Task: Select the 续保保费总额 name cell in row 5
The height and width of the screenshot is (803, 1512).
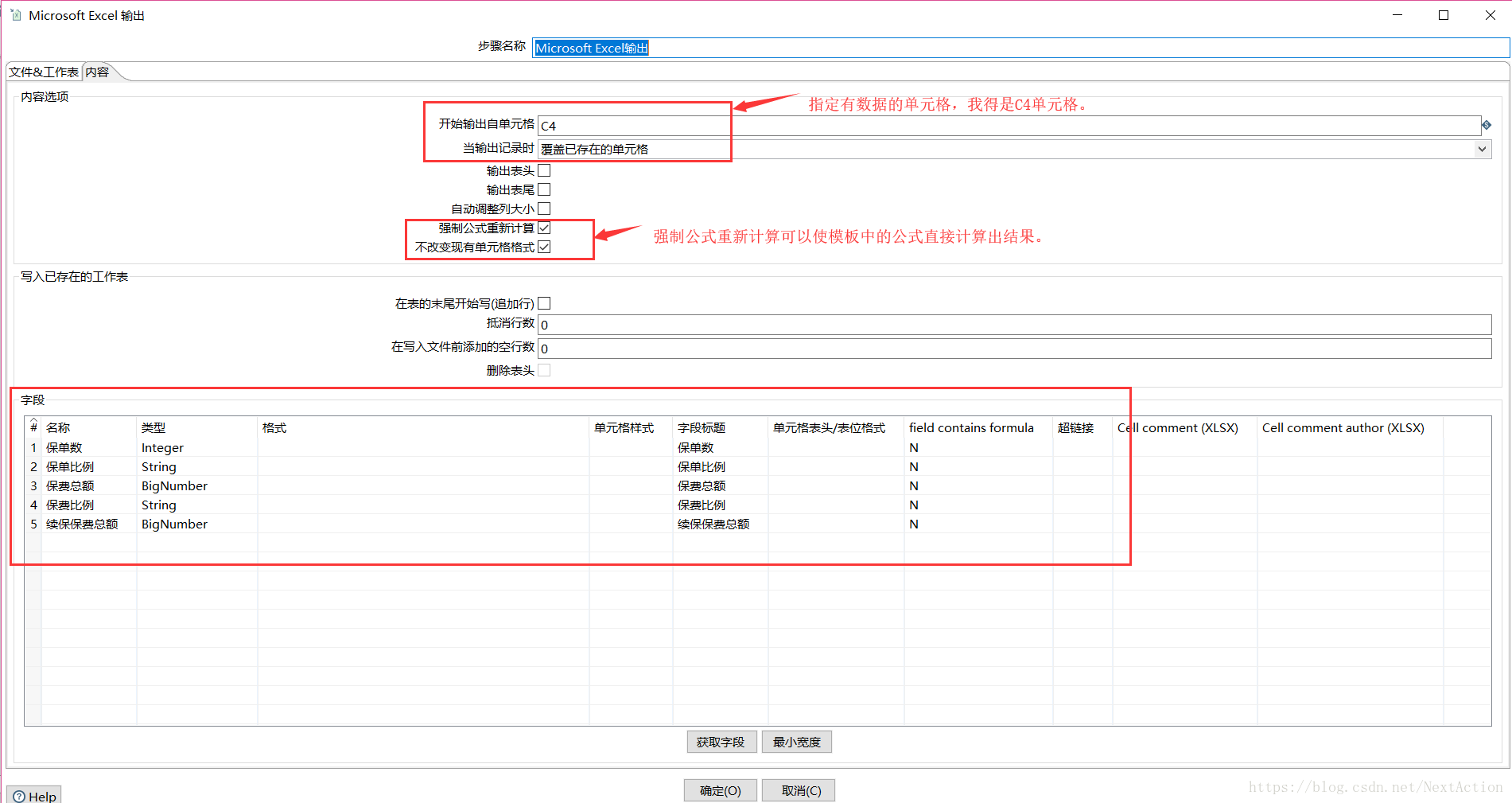Action: [x=89, y=524]
